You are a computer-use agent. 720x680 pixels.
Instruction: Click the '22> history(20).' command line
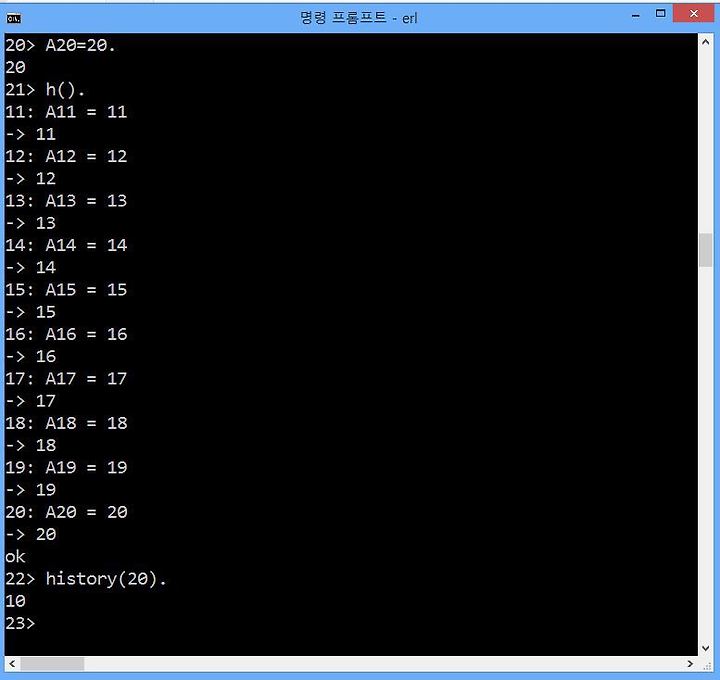click(x=86, y=579)
